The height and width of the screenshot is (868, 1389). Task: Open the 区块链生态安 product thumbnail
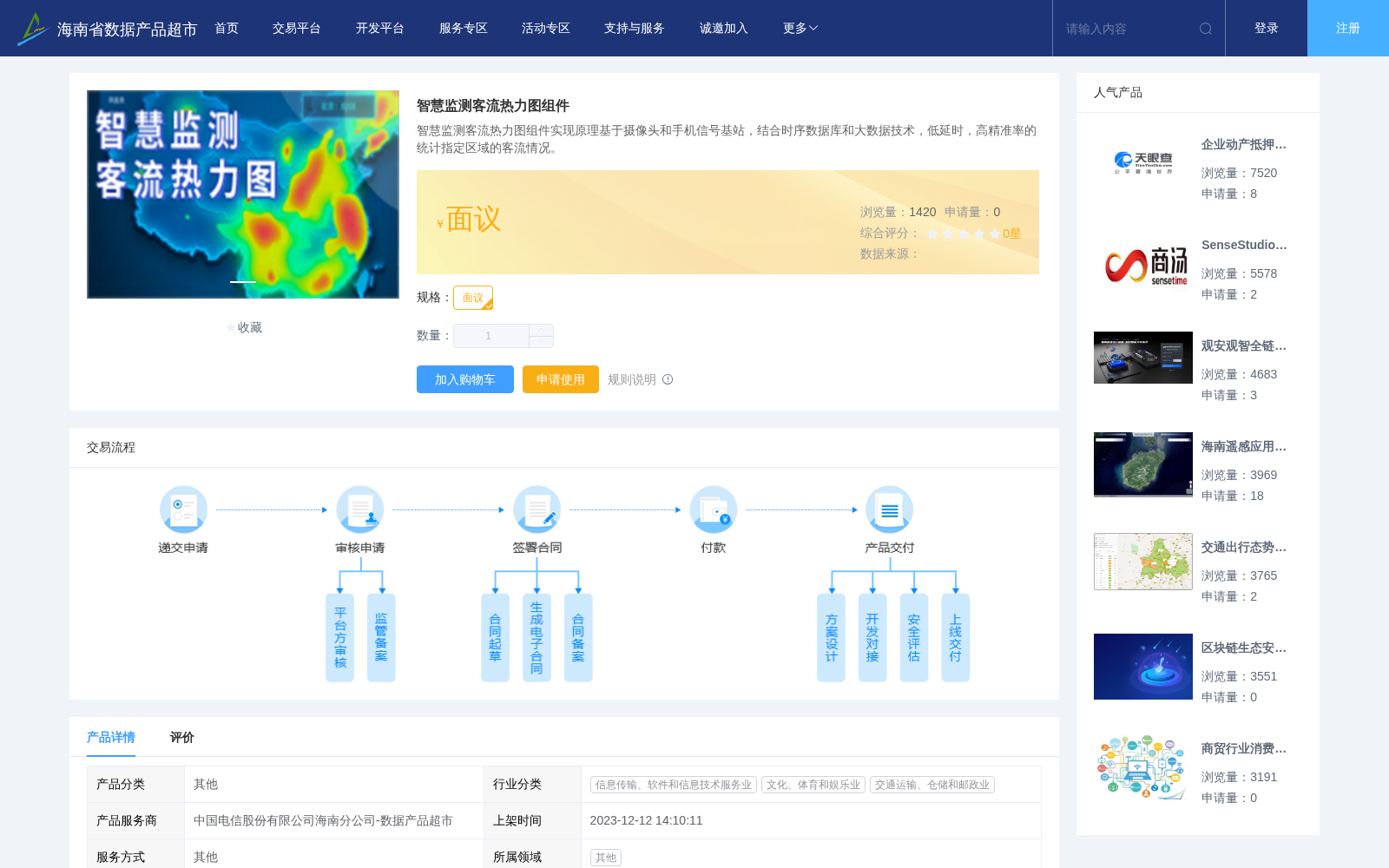1143,667
